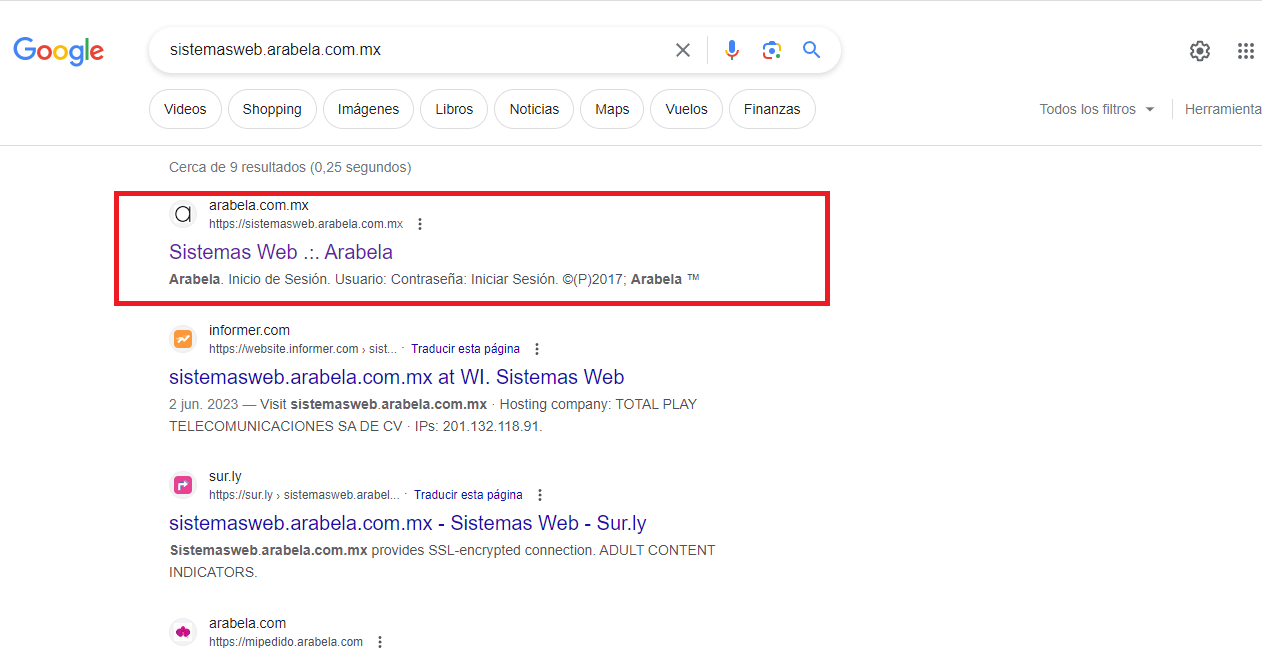This screenshot has width=1262, height=653.
Task: Click the sur.ly favicon
Action: (x=183, y=485)
